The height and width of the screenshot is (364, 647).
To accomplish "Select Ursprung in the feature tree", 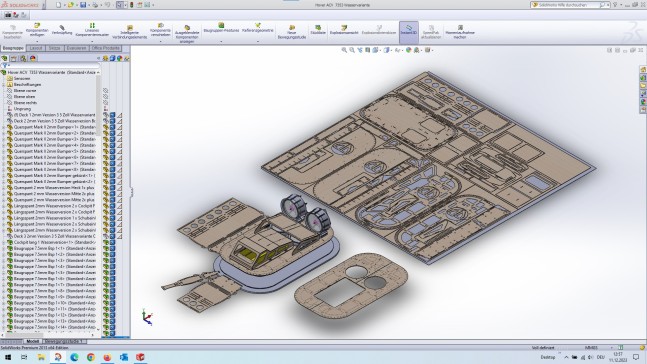I will click(x=22, y=109).
